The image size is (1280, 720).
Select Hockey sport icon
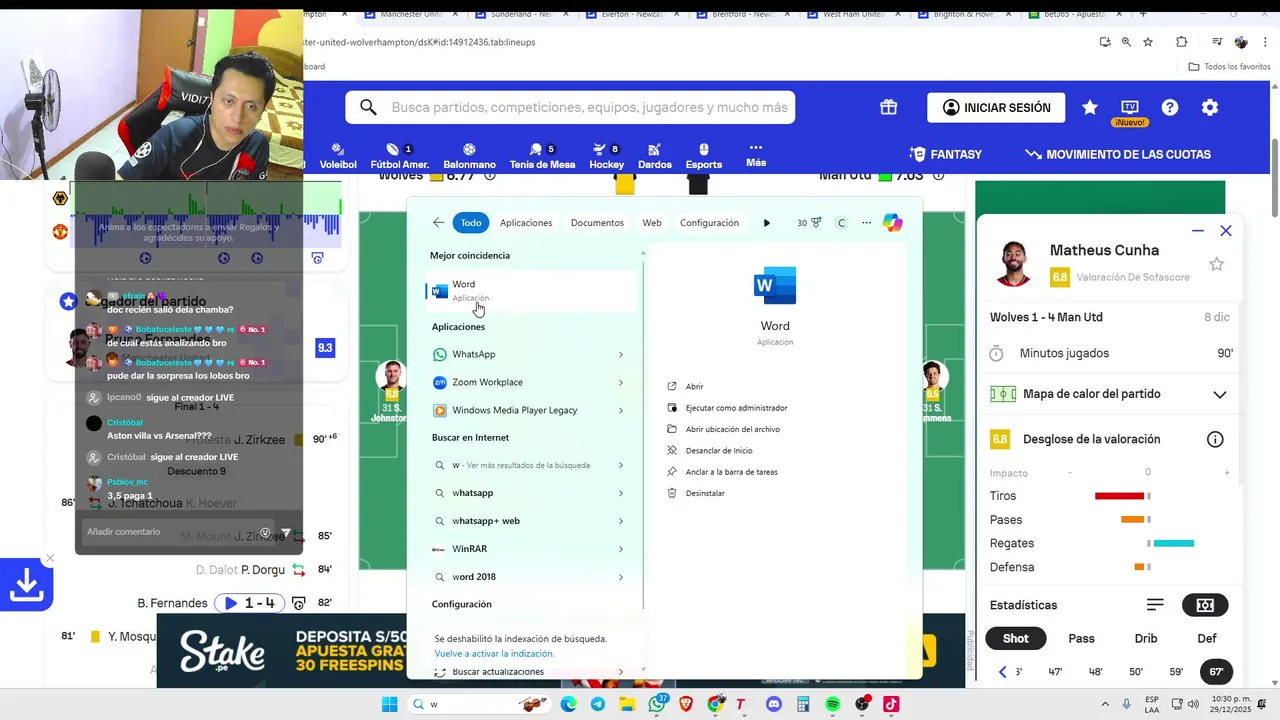coord(606,156)
